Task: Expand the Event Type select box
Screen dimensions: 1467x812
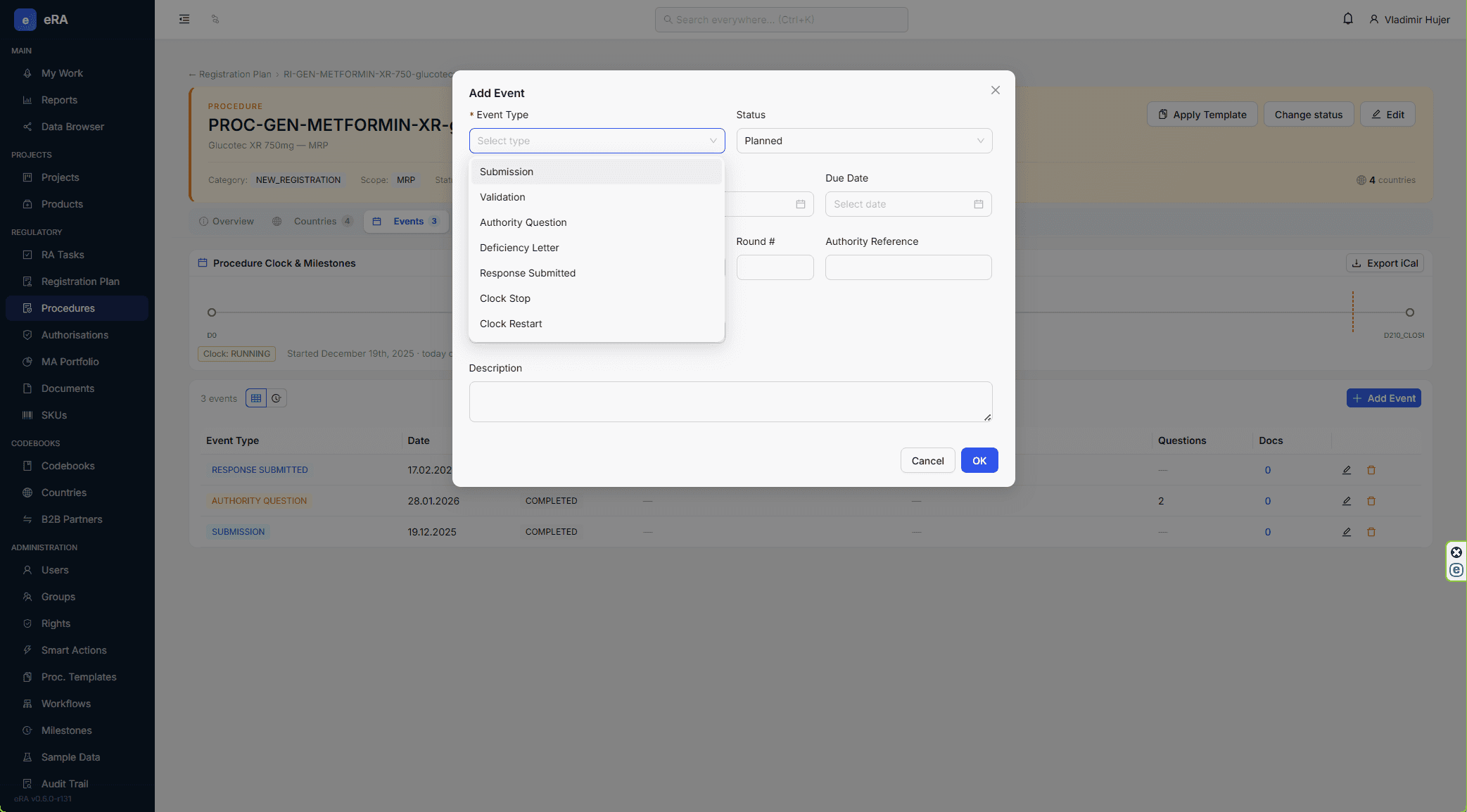Action: 597,141
